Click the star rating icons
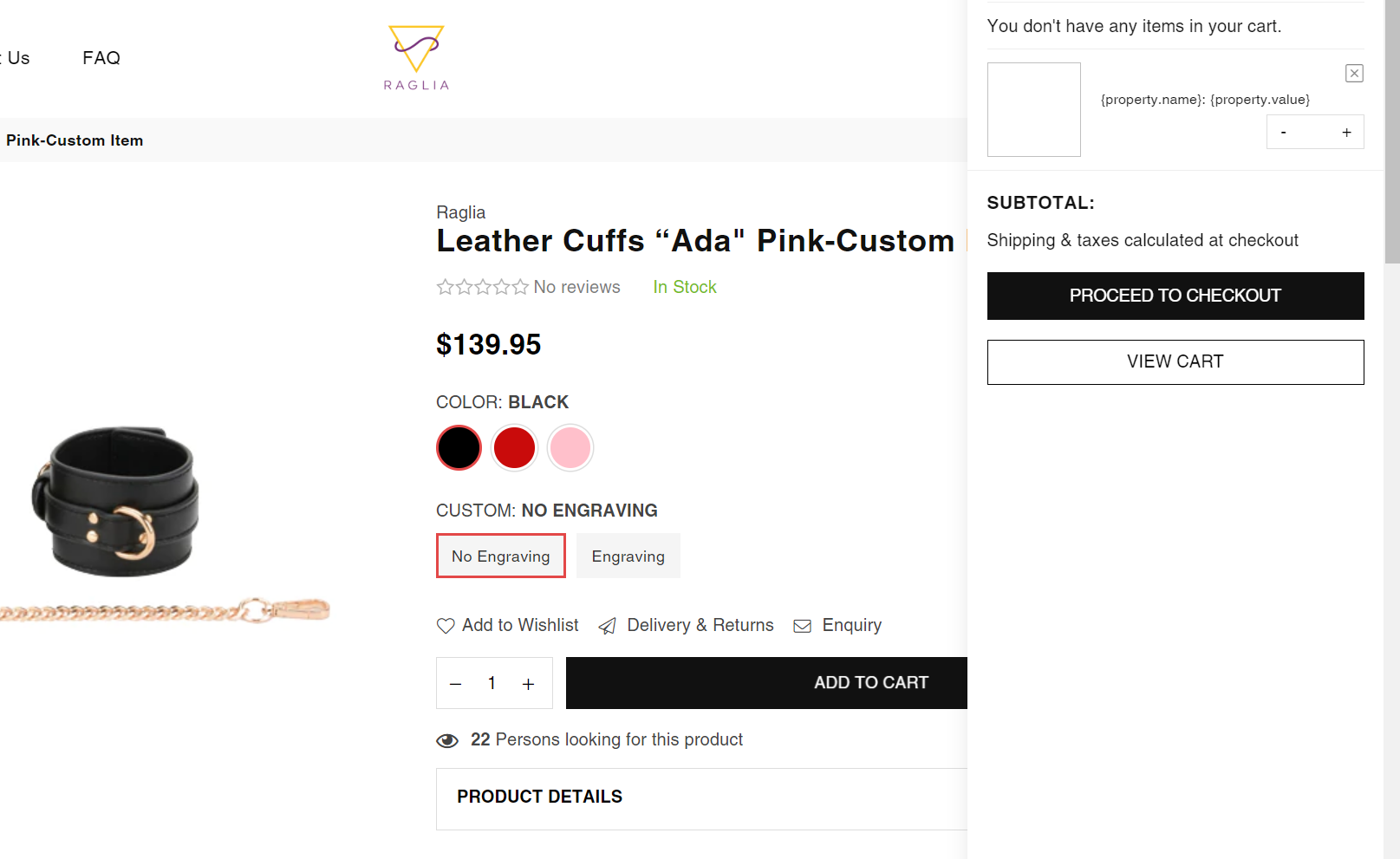The width and height of the screenshot is (1400, 859). 483,287
